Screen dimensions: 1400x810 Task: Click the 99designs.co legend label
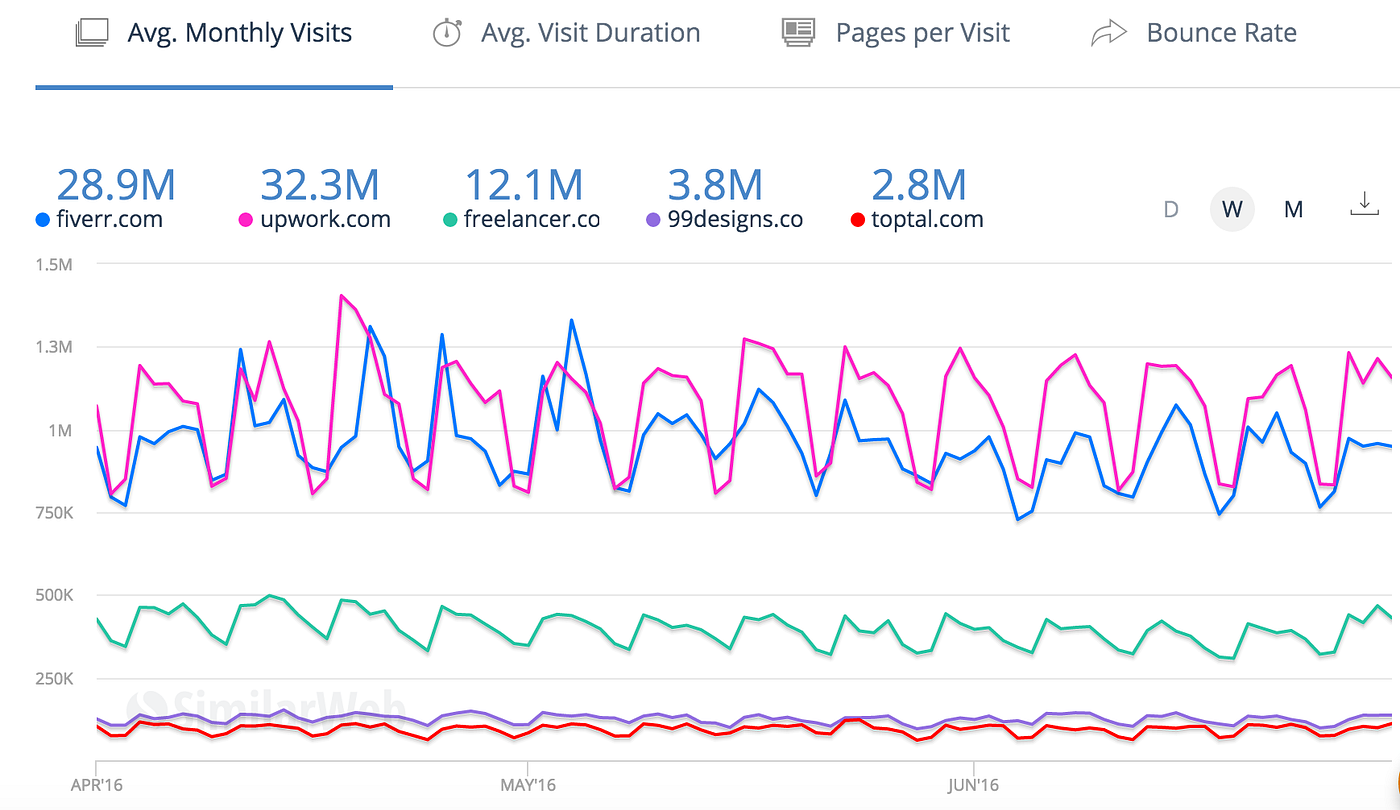[735, 220]
